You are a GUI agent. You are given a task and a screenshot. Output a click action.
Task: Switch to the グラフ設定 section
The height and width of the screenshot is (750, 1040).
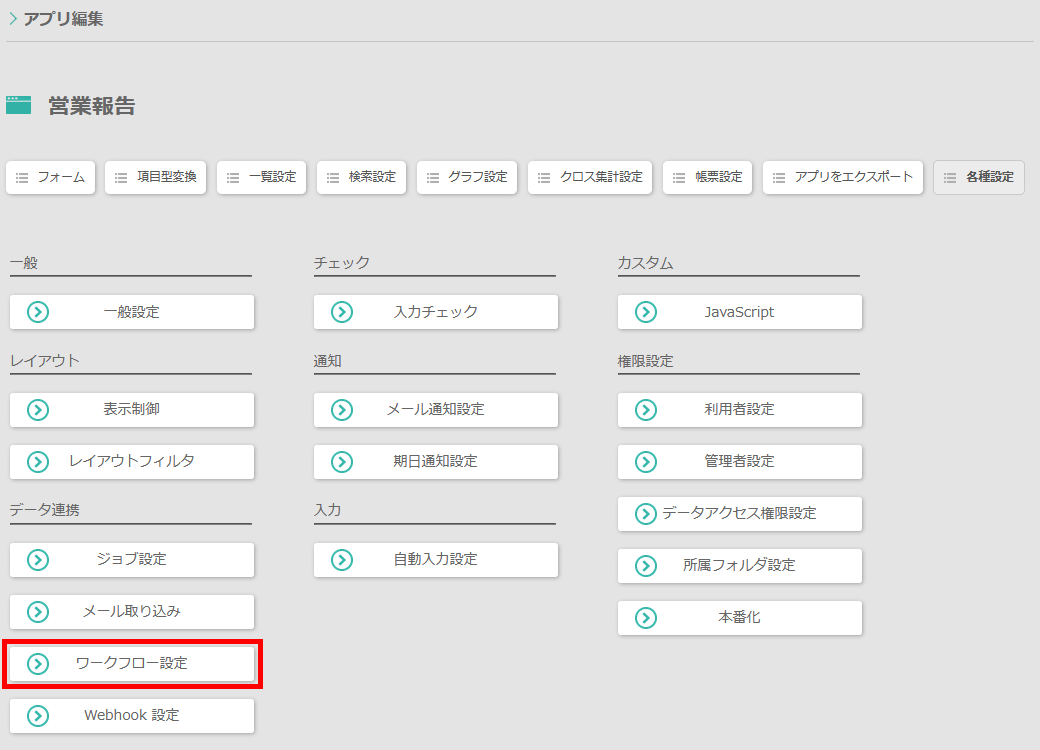(466, 177)
